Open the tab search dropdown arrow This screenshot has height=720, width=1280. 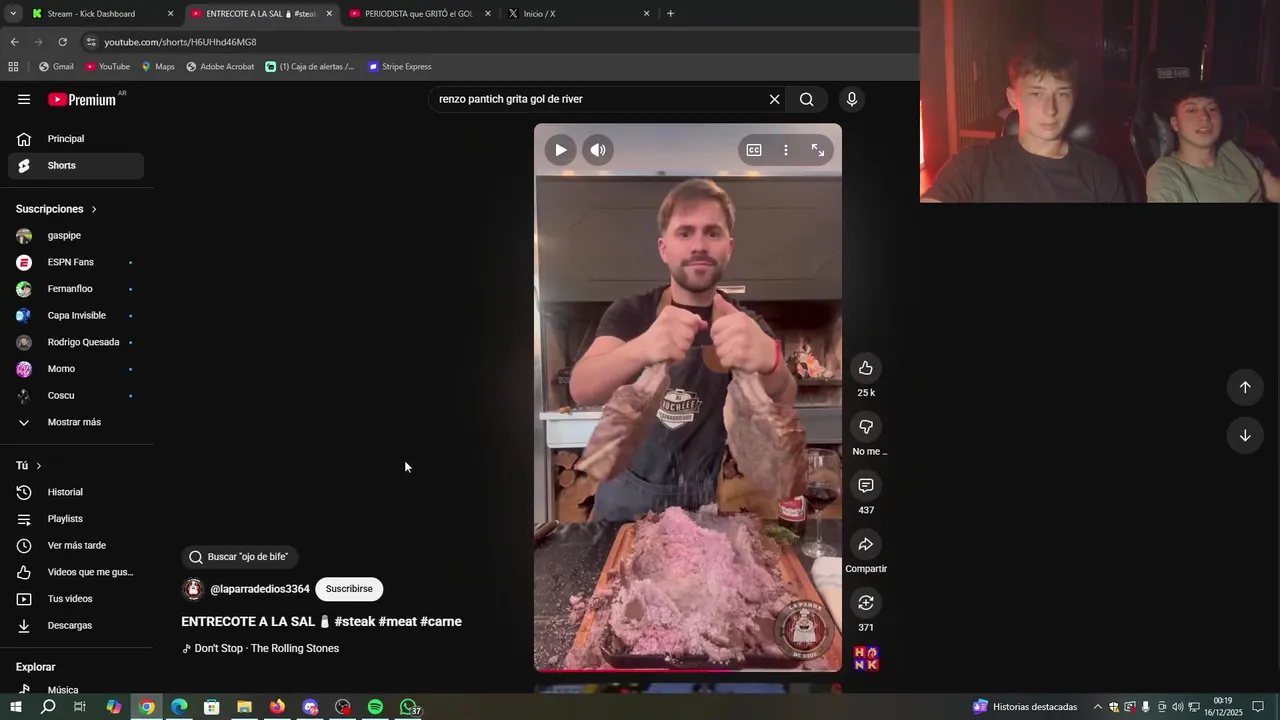point(12,14)
